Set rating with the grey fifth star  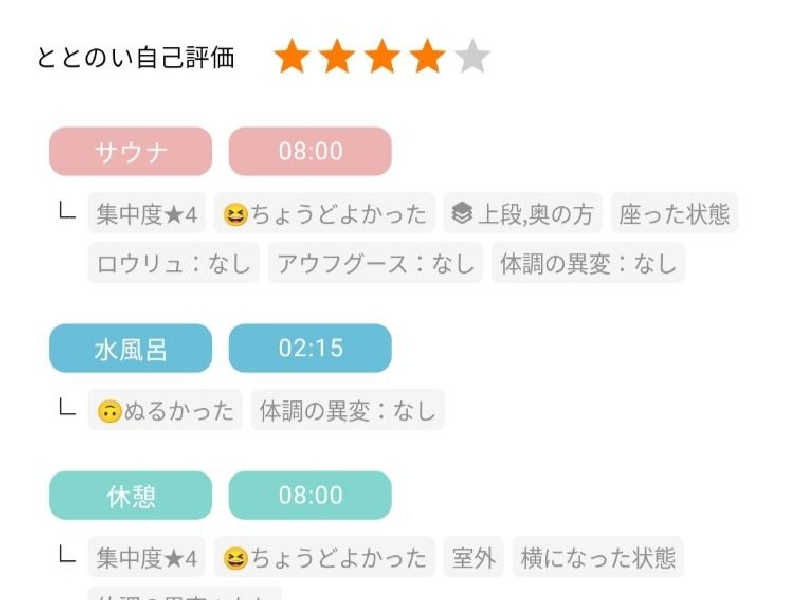[472, 57]
